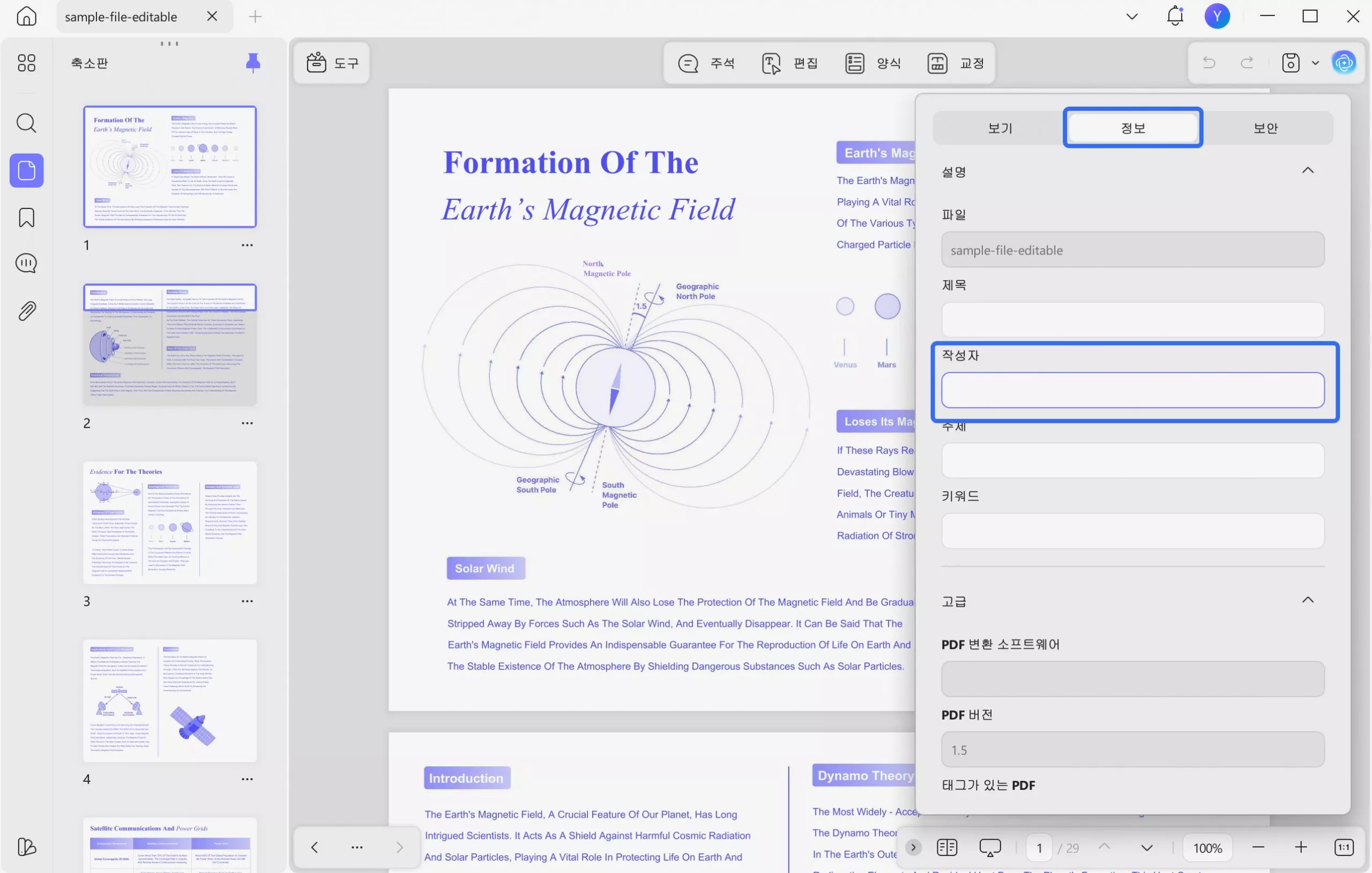Switch to the 정보 tab

pyautogui.click(x=1132, y=128)
